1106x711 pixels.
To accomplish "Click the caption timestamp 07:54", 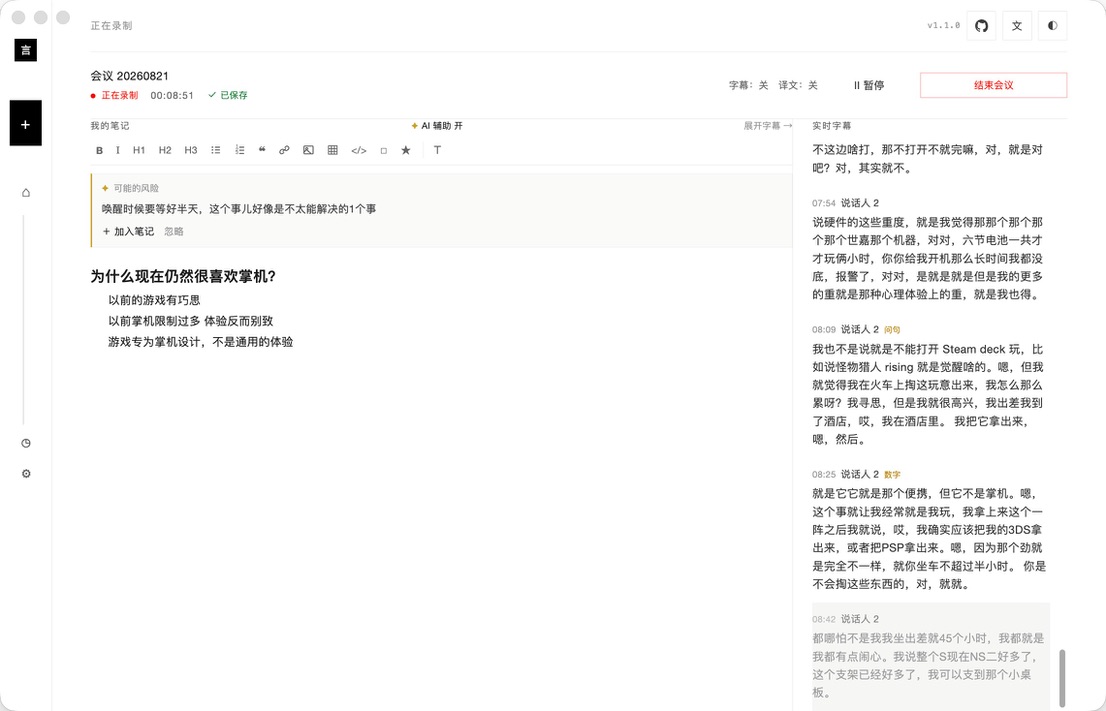I will (824, 203).
